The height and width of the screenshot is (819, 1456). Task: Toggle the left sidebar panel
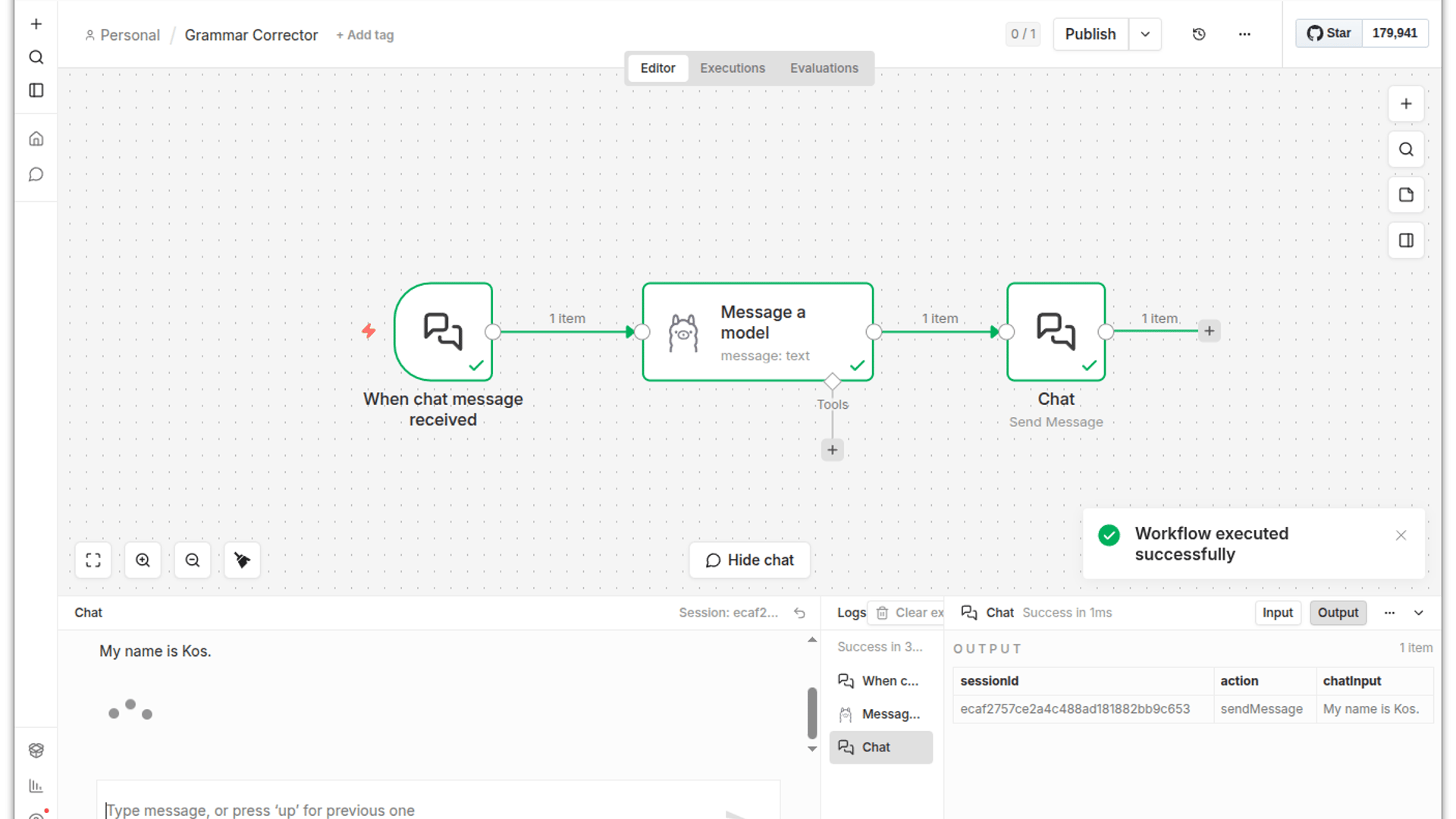click(x=36, y=90)
